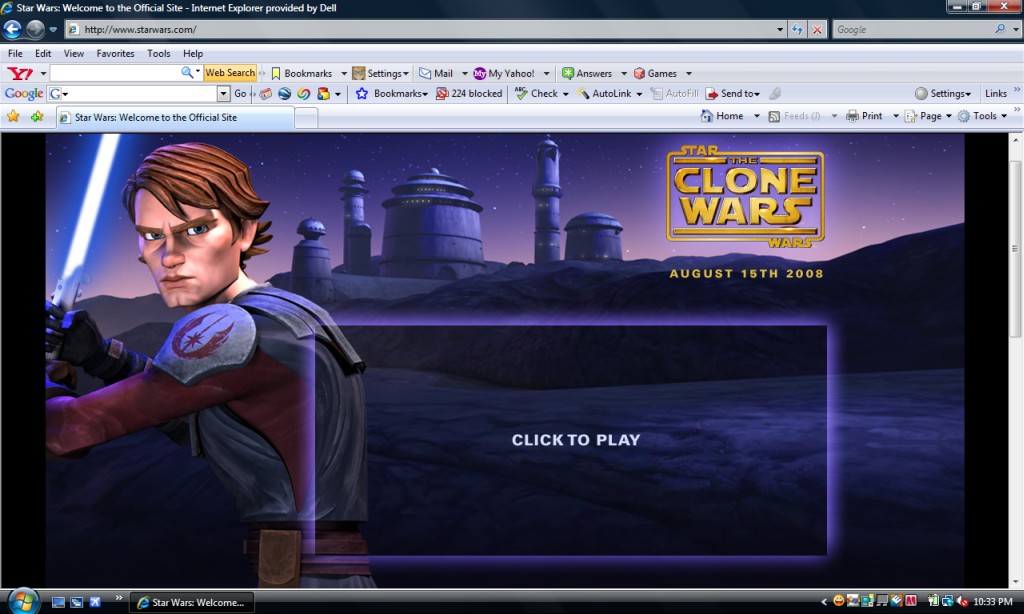The height and width of the screenshot is (614, 1024).
Task: Open the Favorites Center star icon
Action: (13, 116)
